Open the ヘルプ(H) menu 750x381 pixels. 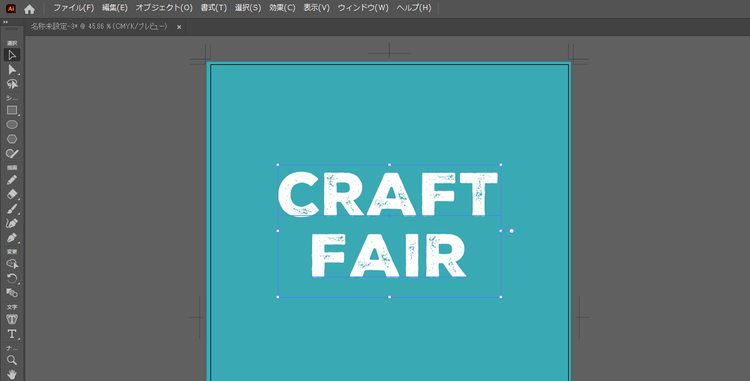click(414, 8)
